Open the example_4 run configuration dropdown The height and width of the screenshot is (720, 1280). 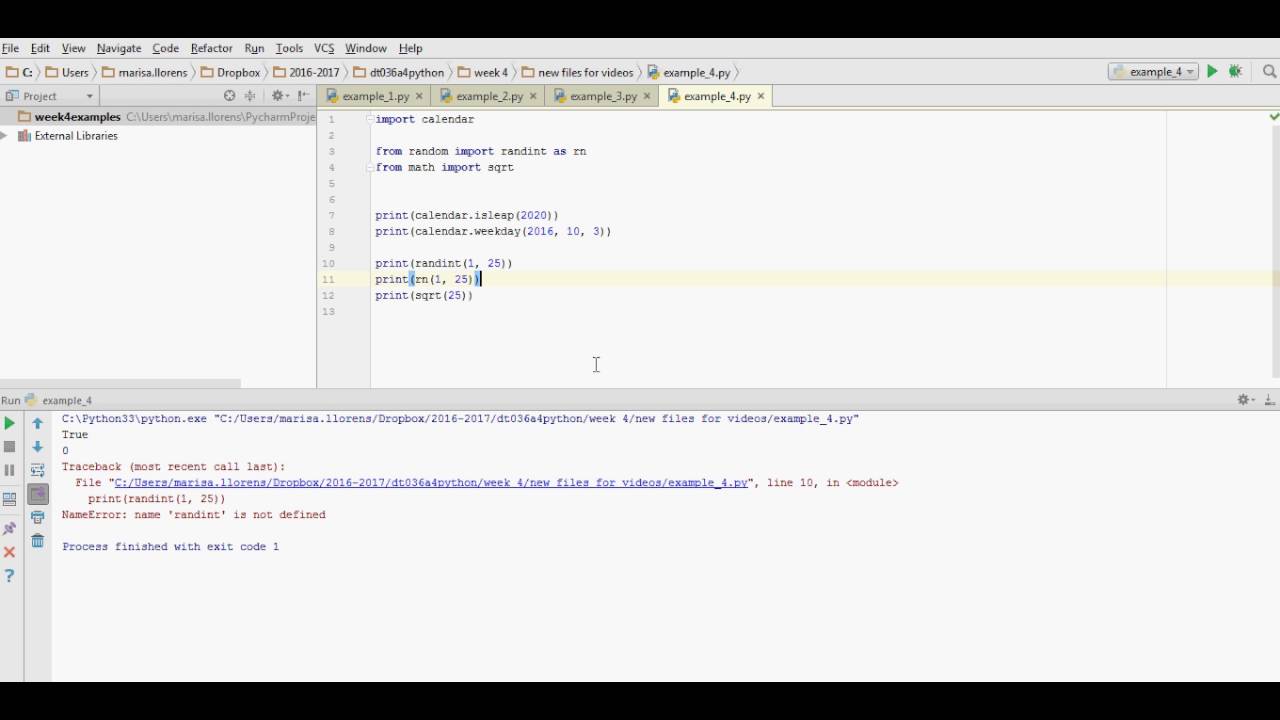[1153, 72]
